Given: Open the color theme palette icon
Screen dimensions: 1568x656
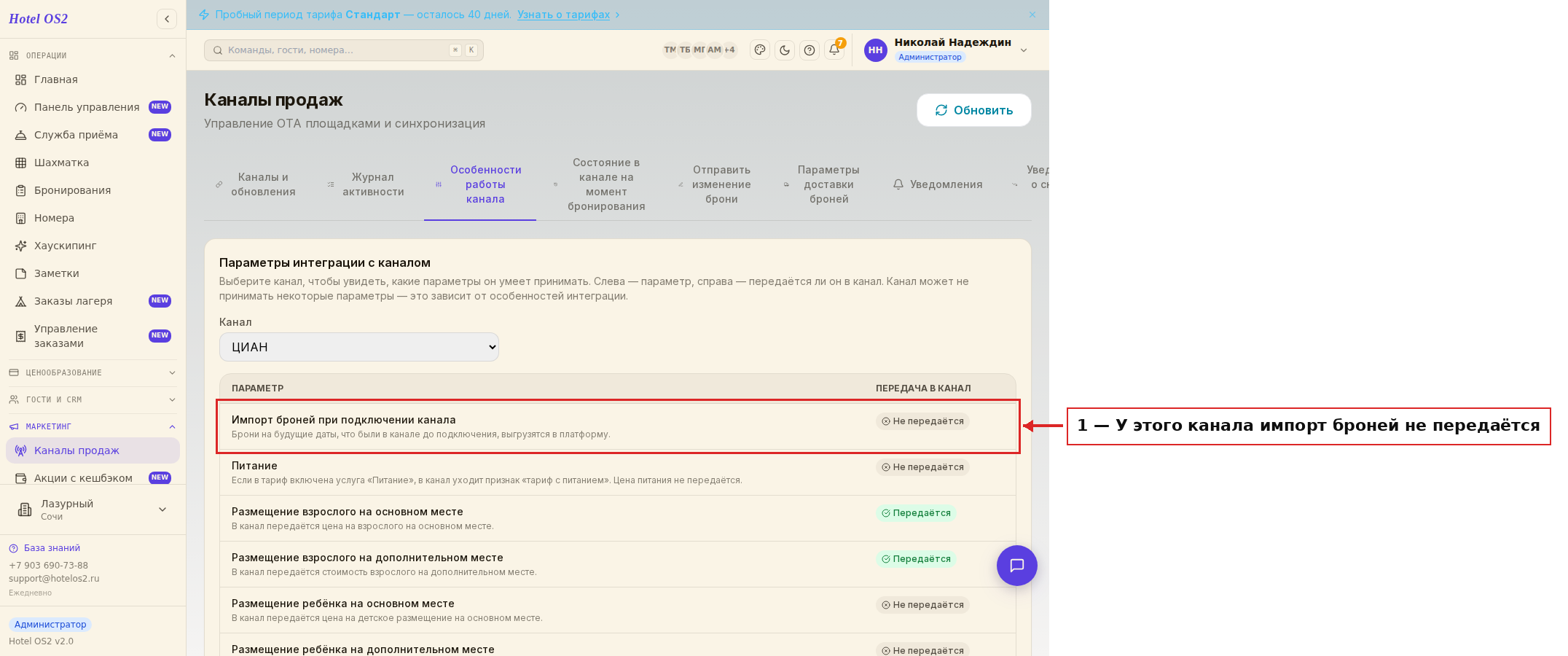Looking at the screenshot, I should coord(760,50).
